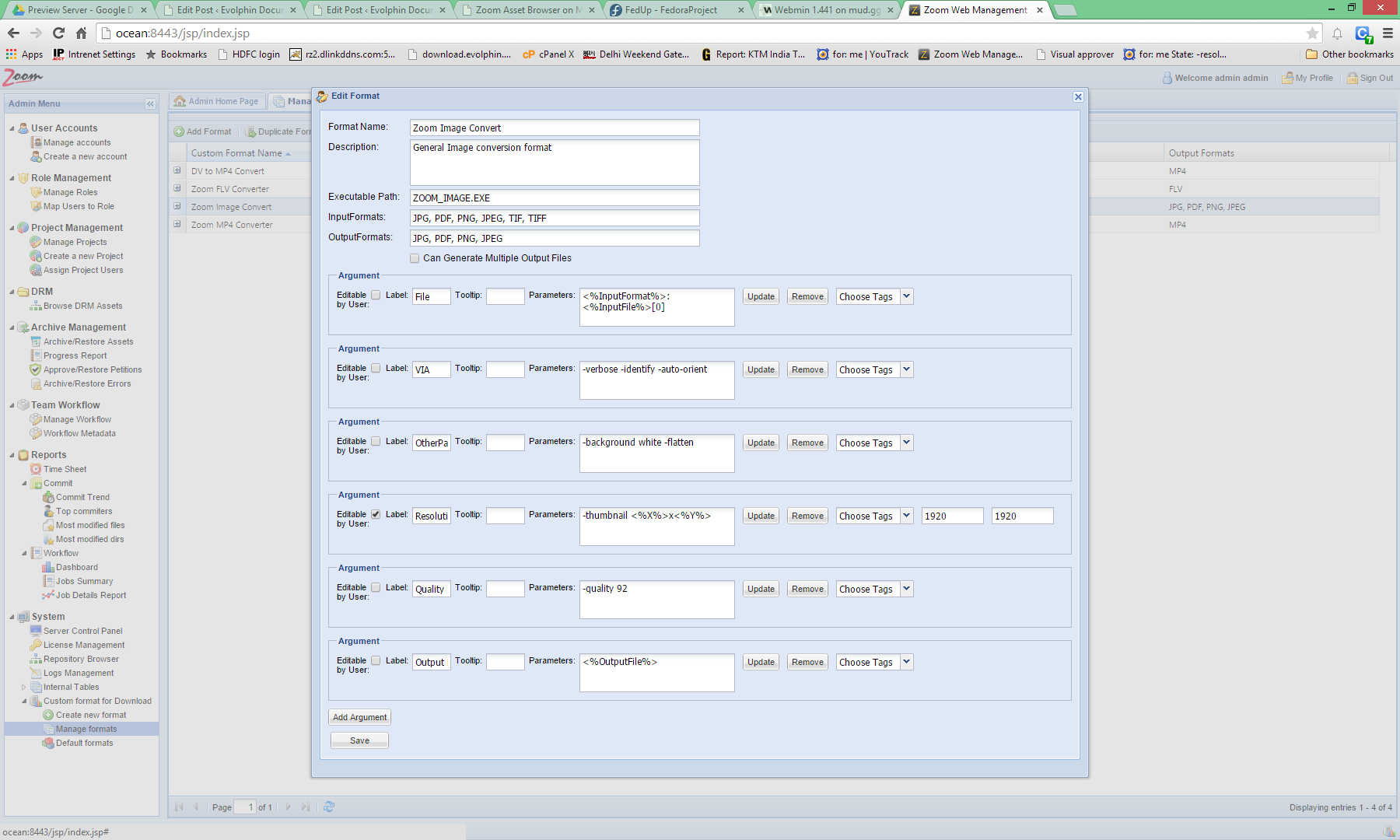Expand the DV to MP4 Convert row
The width and height of the screenshot is (1400, 840).
(177, 170)
